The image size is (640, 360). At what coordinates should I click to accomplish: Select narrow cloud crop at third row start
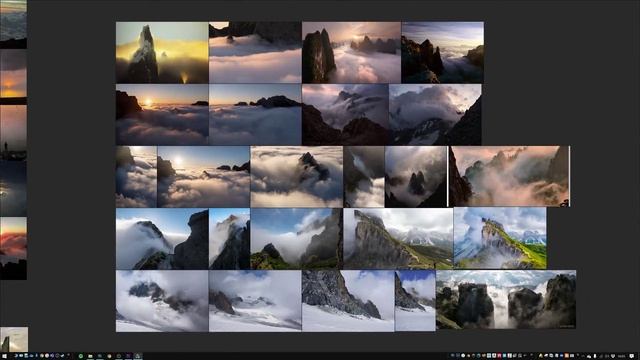pyautogui.click(x=136, y=177)
